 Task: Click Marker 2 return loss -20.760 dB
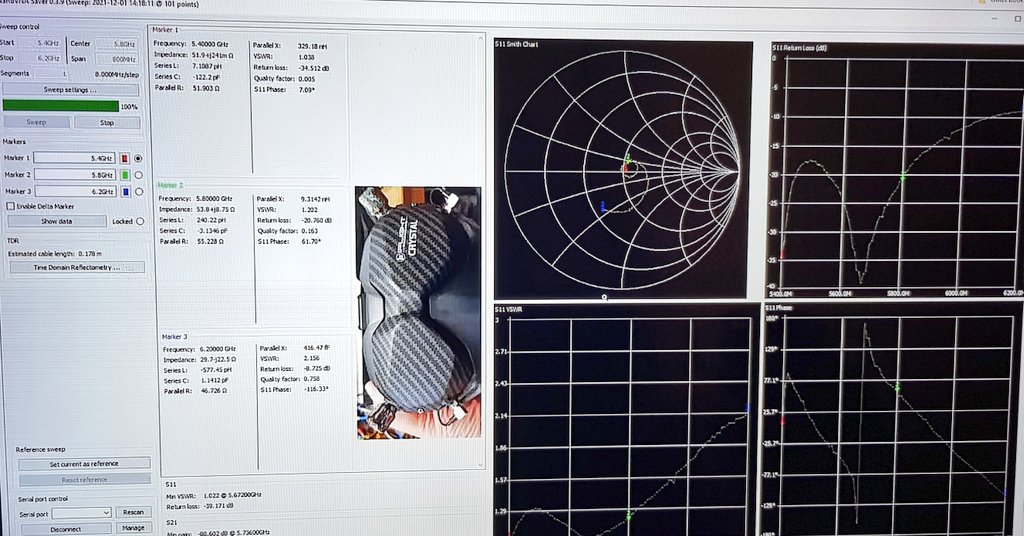tap(316, 221)
